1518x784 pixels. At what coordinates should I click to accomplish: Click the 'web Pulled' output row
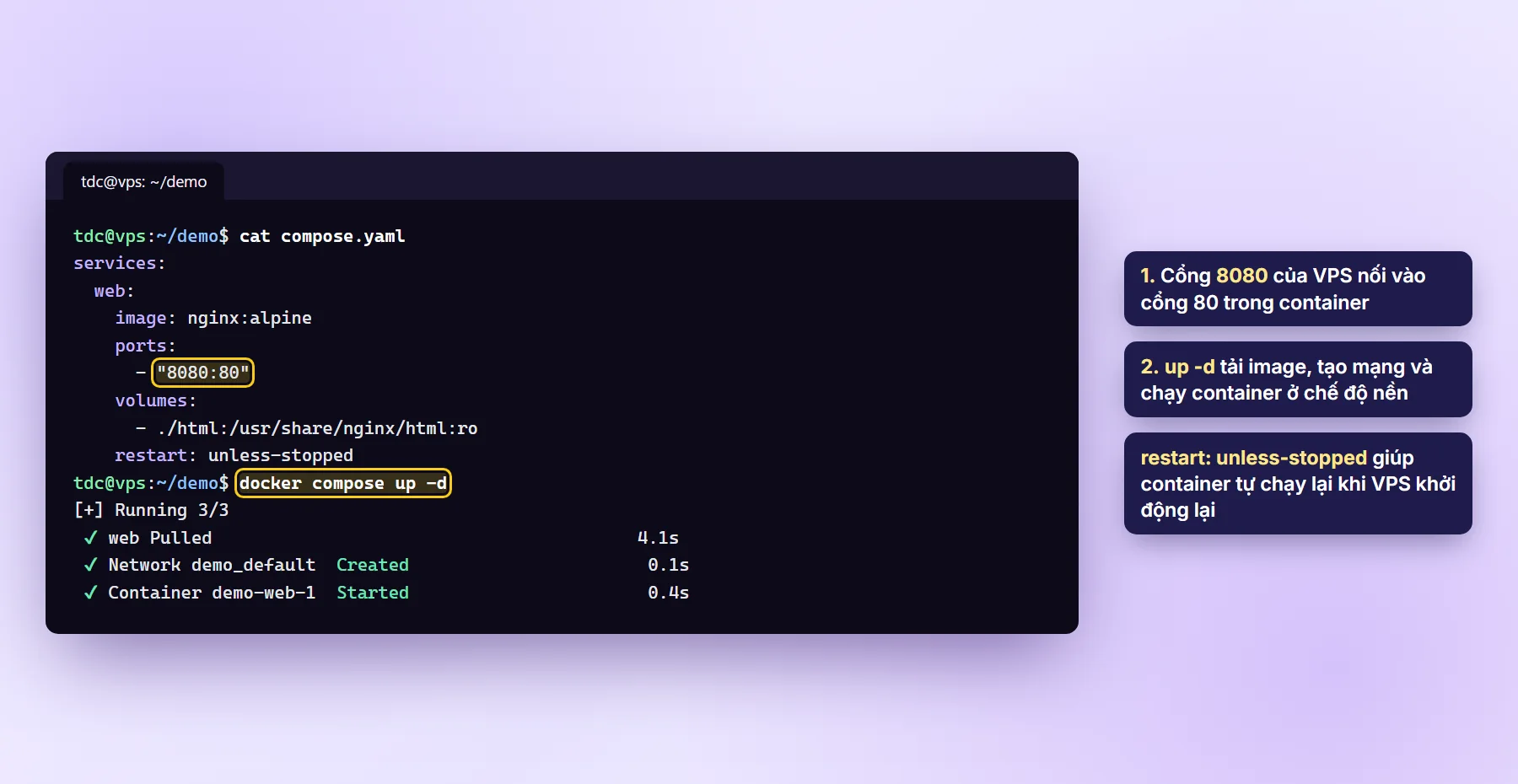381,538
